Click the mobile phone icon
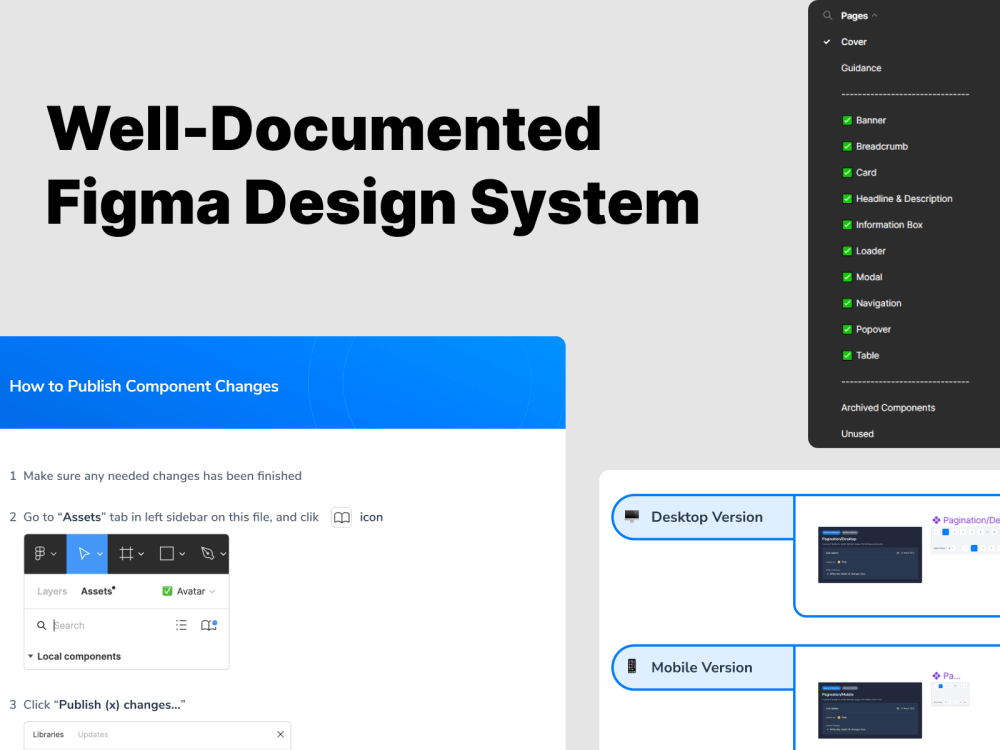Viewport: 1000px width, 750px height. (x=632, y=666)
